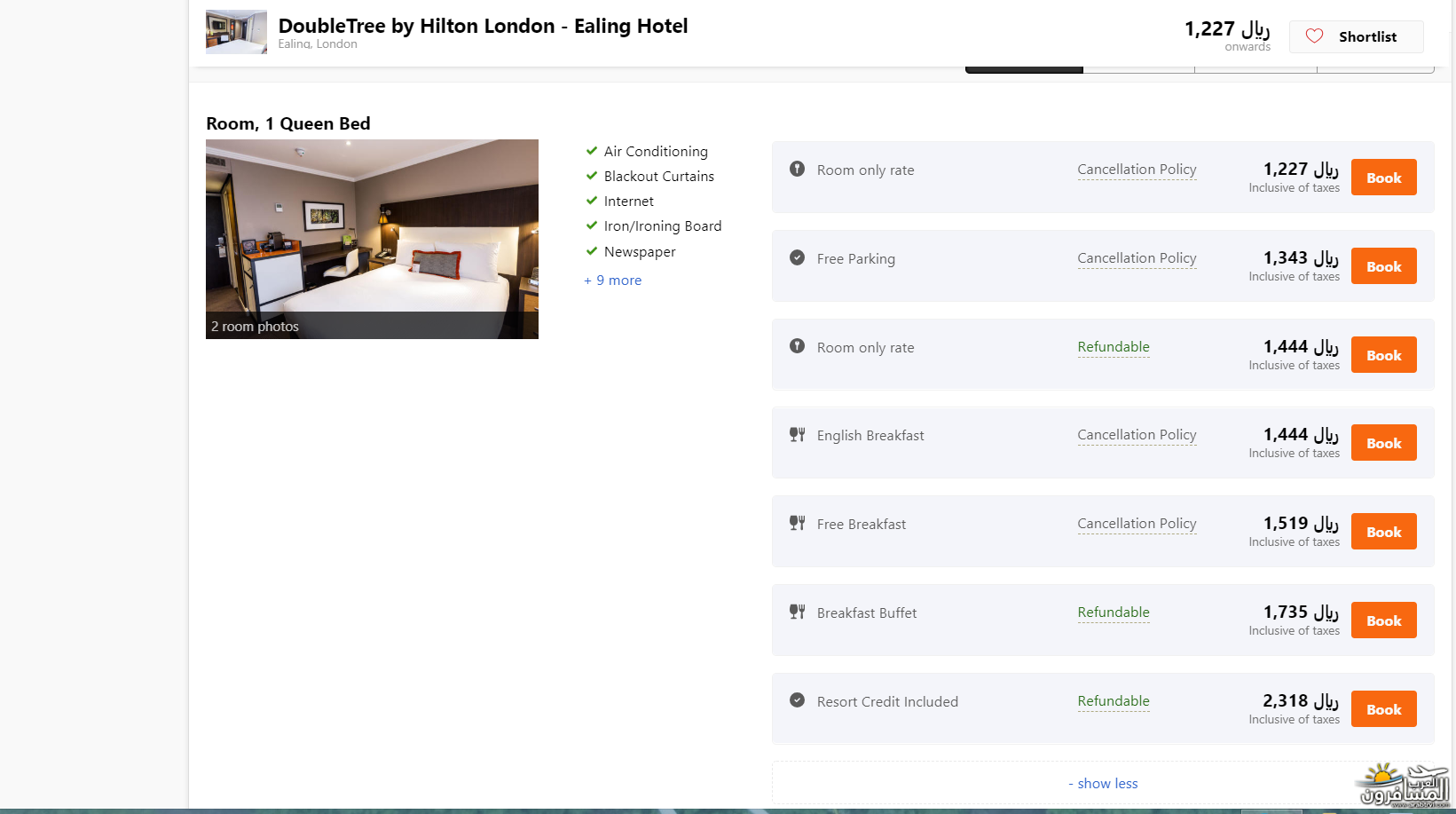The width and height of the screenshot is (1456, 814).
Task: Click the English Breakfast rate label
Action: tap(870, 436)
